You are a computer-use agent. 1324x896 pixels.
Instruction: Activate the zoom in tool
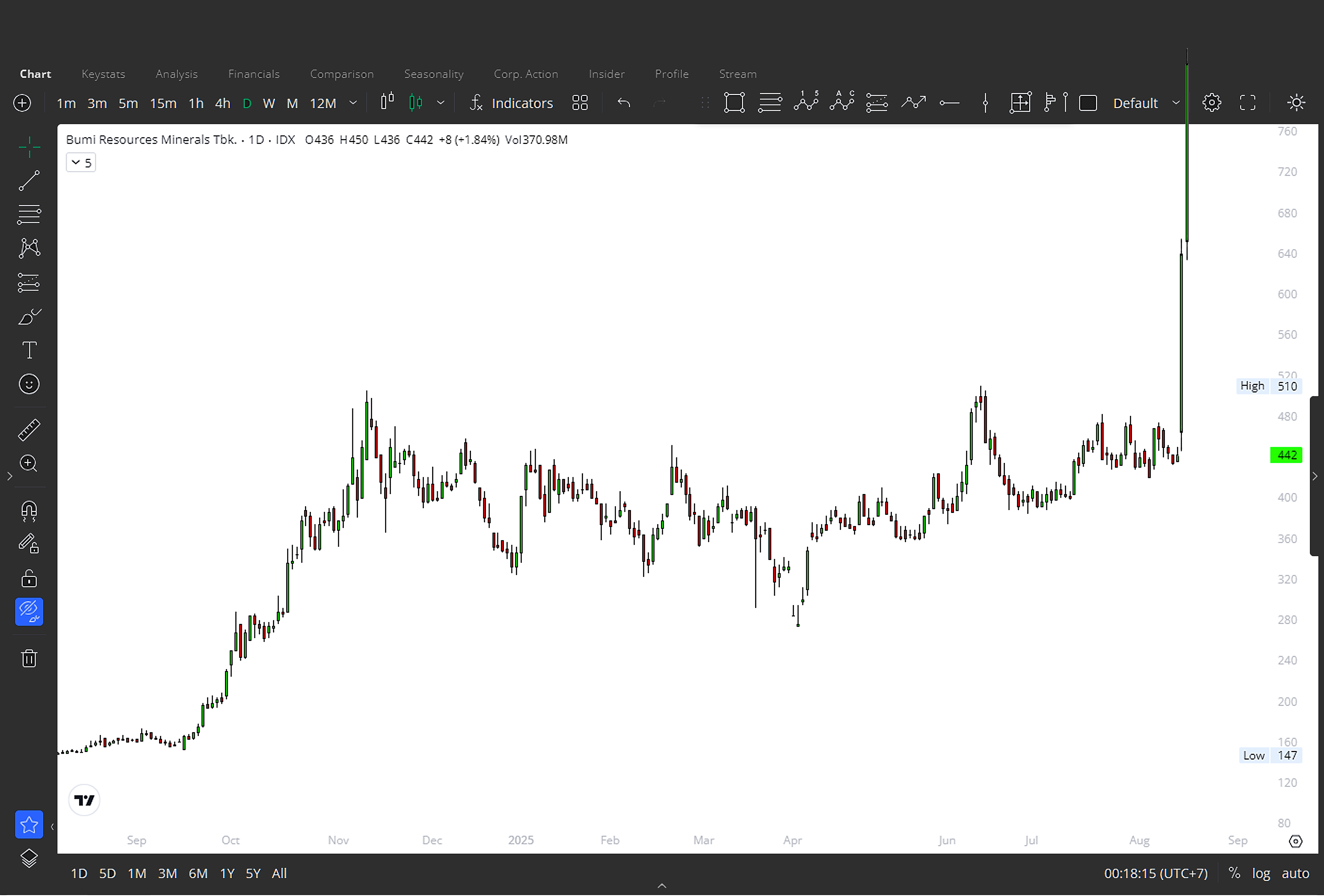click(x=29, y=464)
